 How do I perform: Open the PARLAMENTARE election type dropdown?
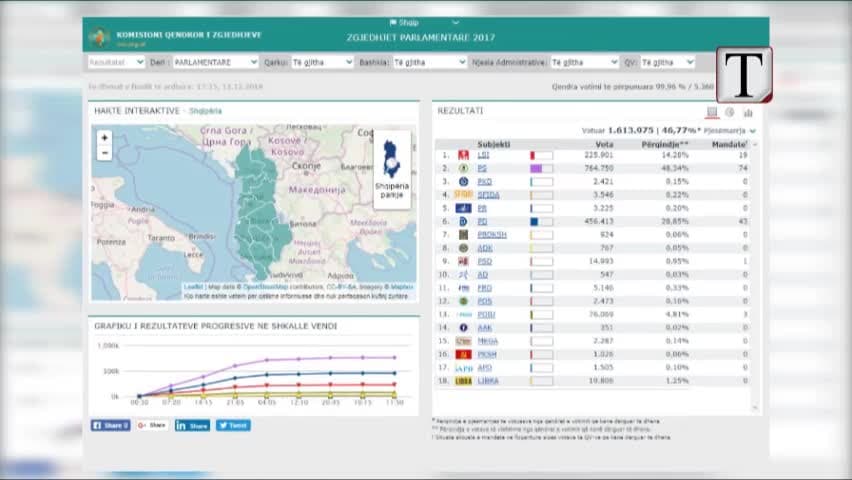pos(216,63)
